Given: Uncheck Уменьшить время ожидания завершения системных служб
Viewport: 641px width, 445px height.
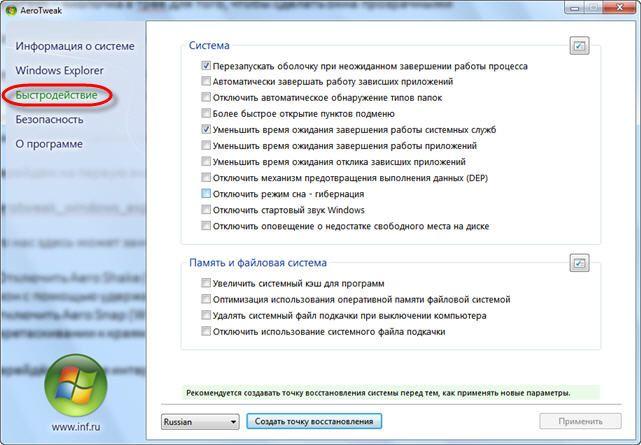Looking at the screenshot, I should [206, 130].
